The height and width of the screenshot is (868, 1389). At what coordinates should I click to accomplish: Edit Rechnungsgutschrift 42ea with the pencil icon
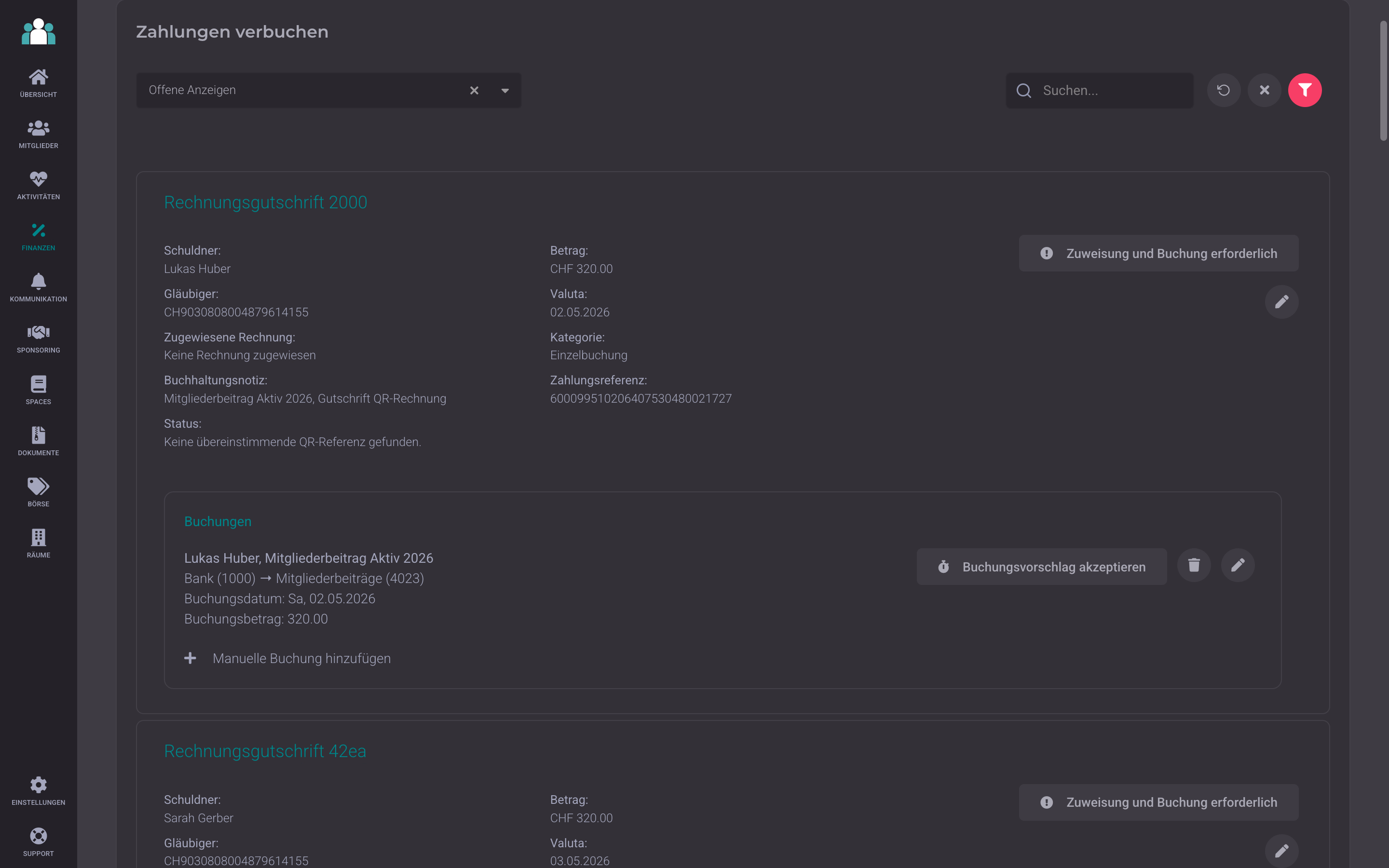(1281, 851)
